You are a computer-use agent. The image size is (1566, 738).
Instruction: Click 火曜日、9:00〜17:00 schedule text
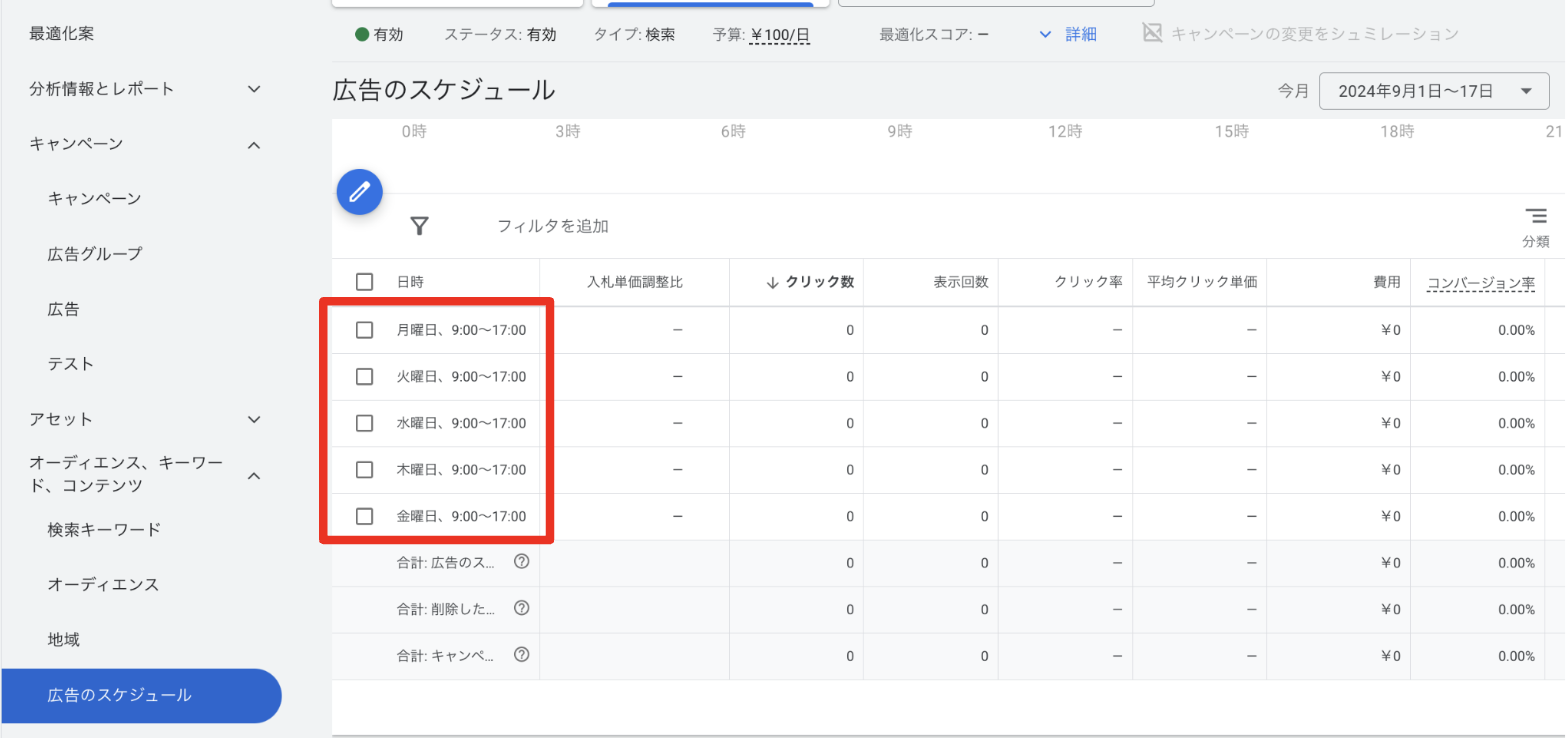(461, 377)
